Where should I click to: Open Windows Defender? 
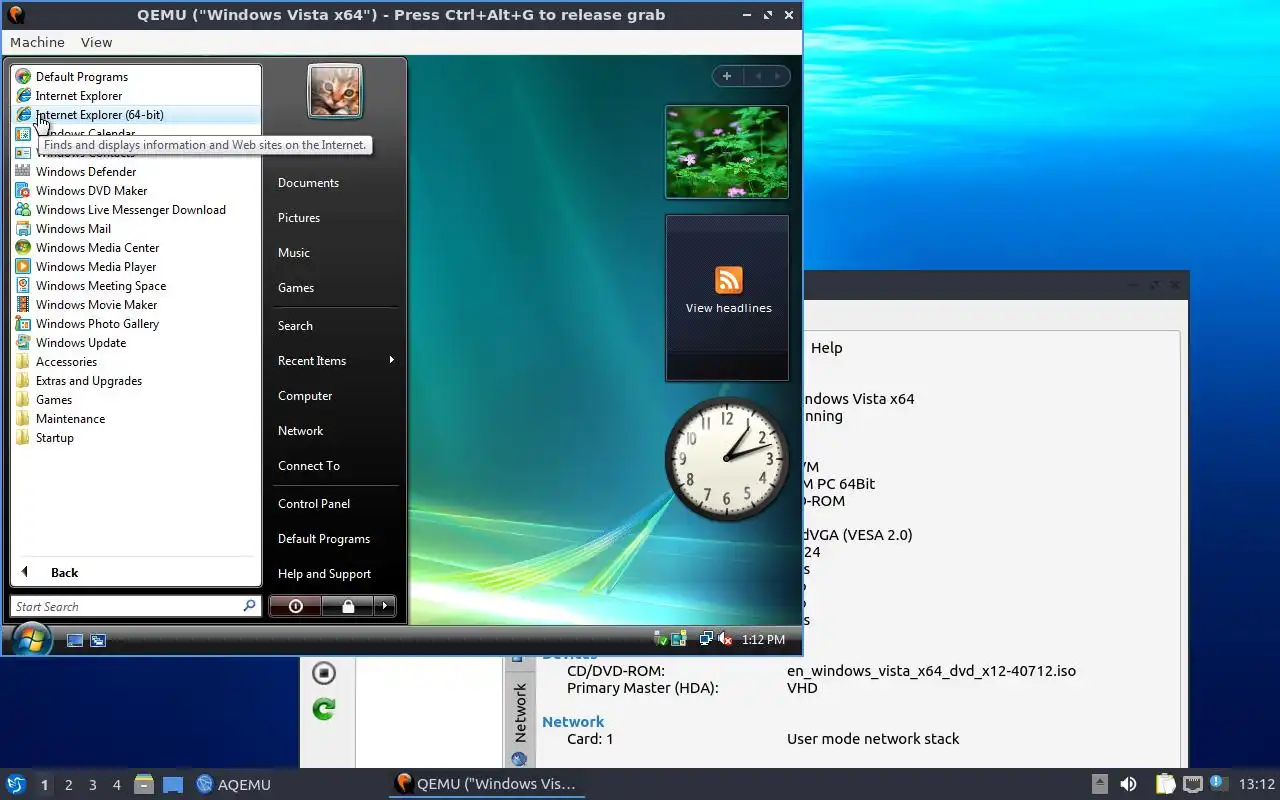[85, 172]
